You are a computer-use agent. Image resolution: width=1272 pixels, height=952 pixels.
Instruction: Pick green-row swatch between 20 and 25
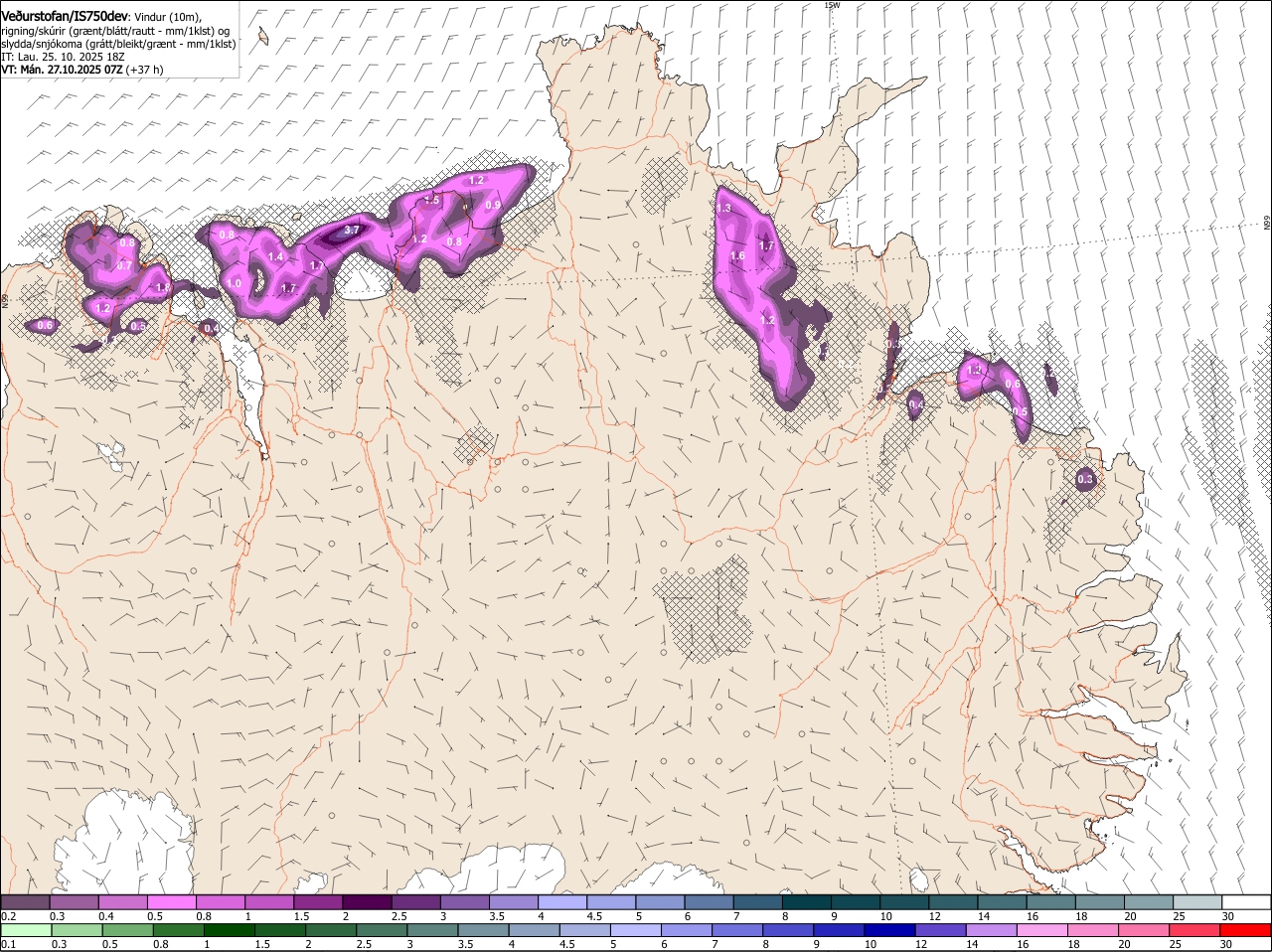coord(1145,930)
